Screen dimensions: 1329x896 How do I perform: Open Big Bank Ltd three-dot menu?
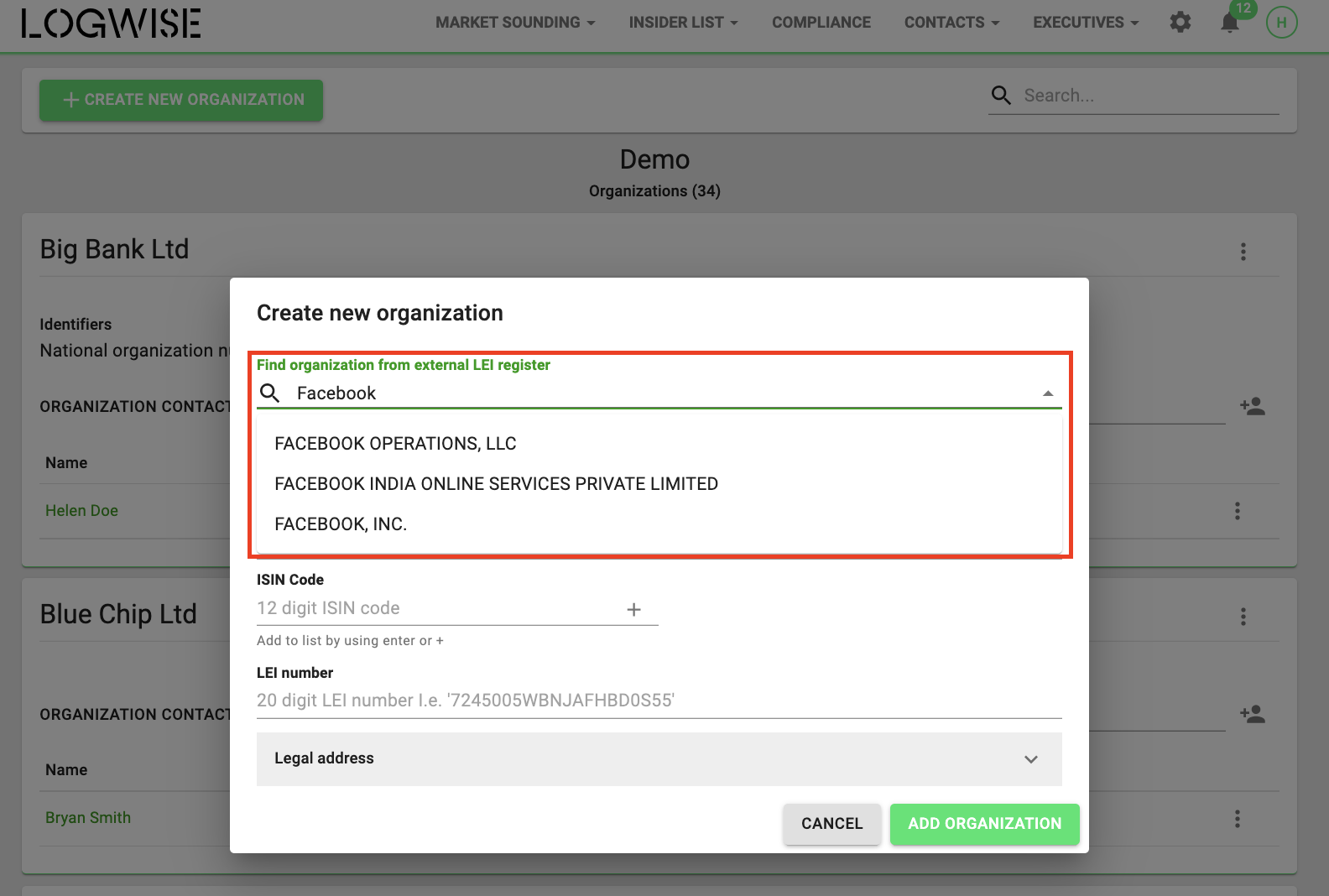pos(1243,252)
